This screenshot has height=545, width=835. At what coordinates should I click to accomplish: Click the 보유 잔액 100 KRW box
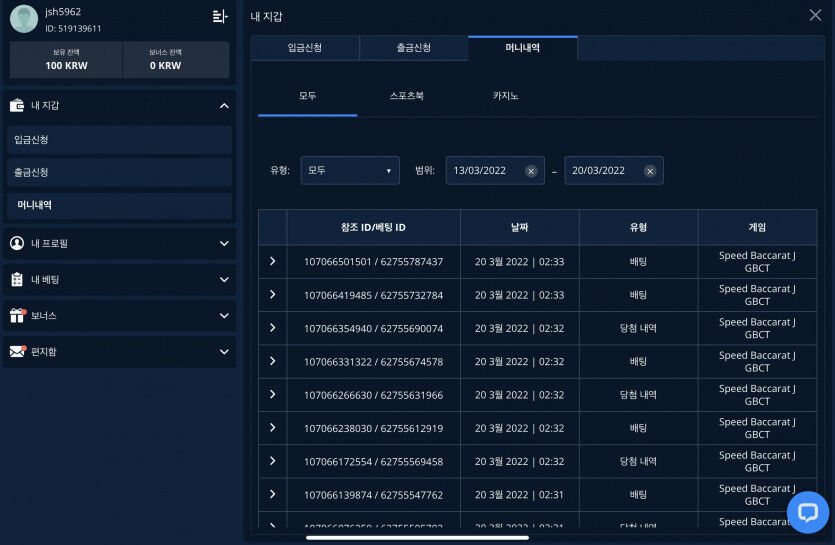[x=67, y=60]
